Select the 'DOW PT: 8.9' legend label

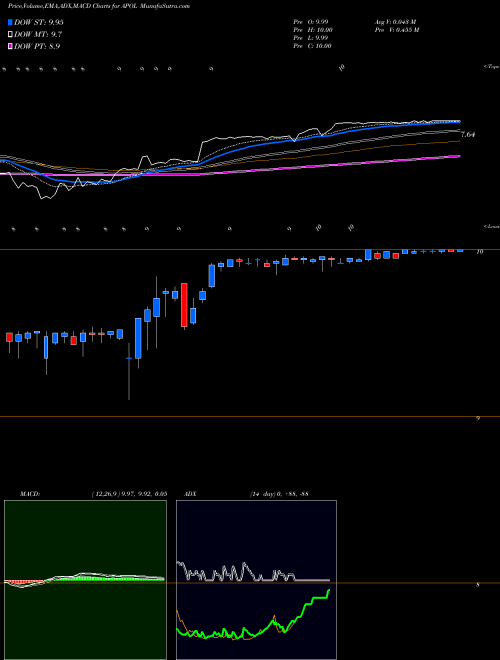pyautogui.click(x=37, y=46)
